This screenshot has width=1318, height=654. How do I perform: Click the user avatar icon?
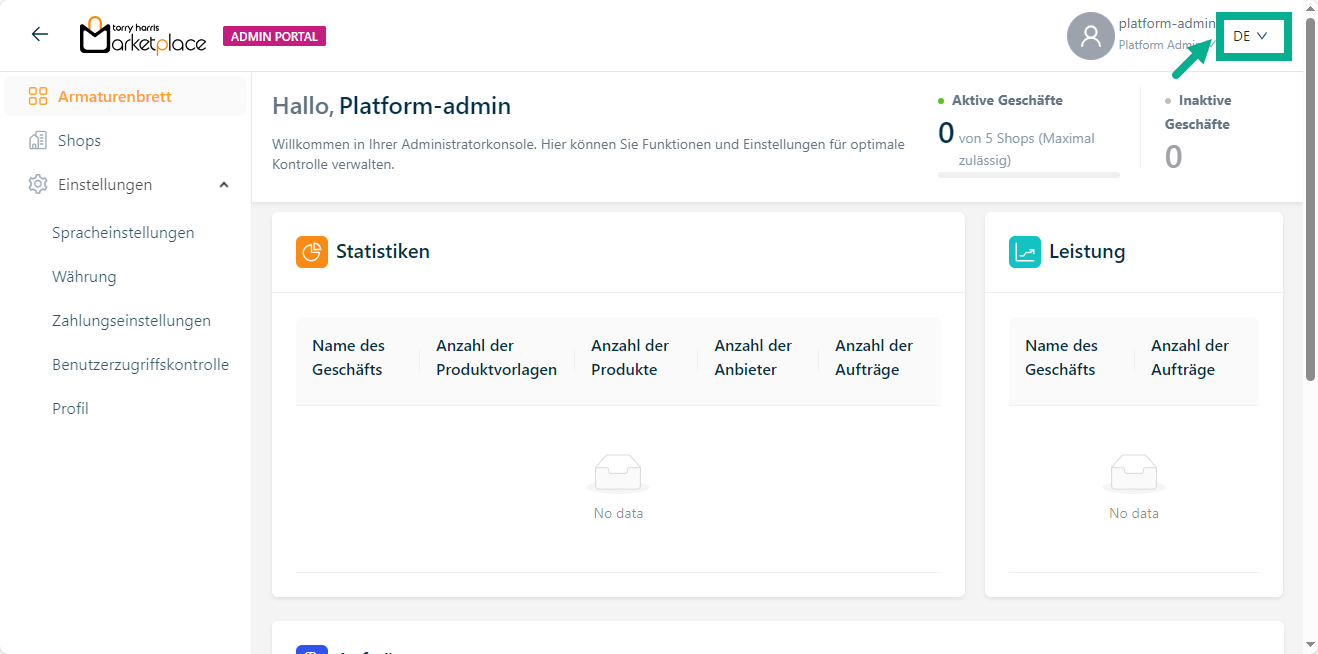[x=1090, y=36]
